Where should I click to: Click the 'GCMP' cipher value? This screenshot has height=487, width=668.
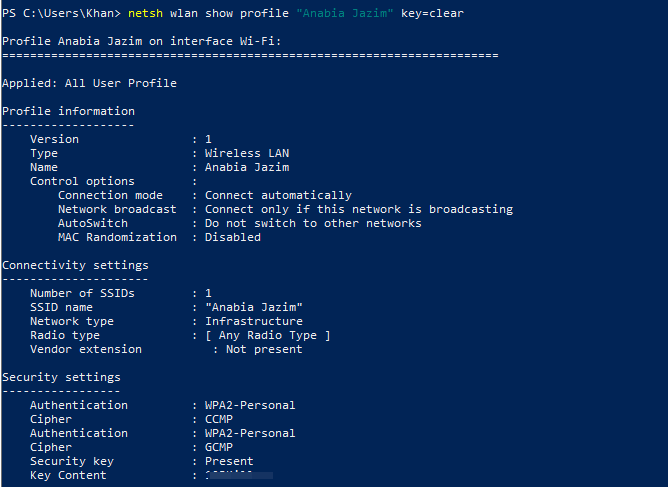click(218, 447)
